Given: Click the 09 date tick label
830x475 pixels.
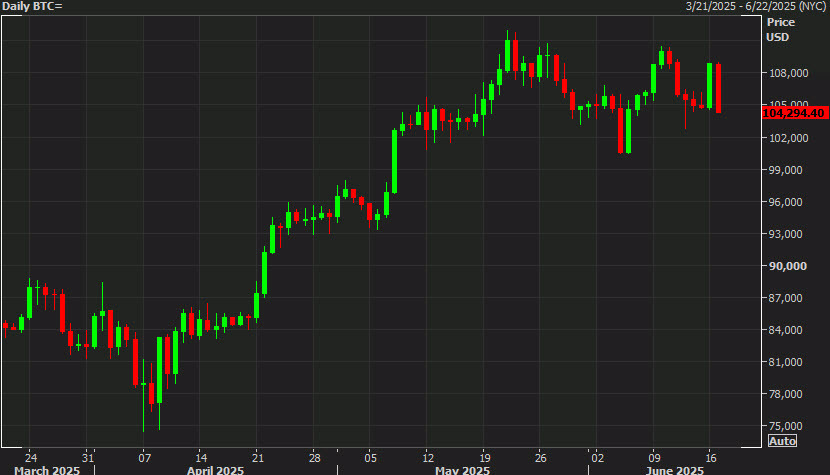Looking at the screenshot, I should (654, 458).
